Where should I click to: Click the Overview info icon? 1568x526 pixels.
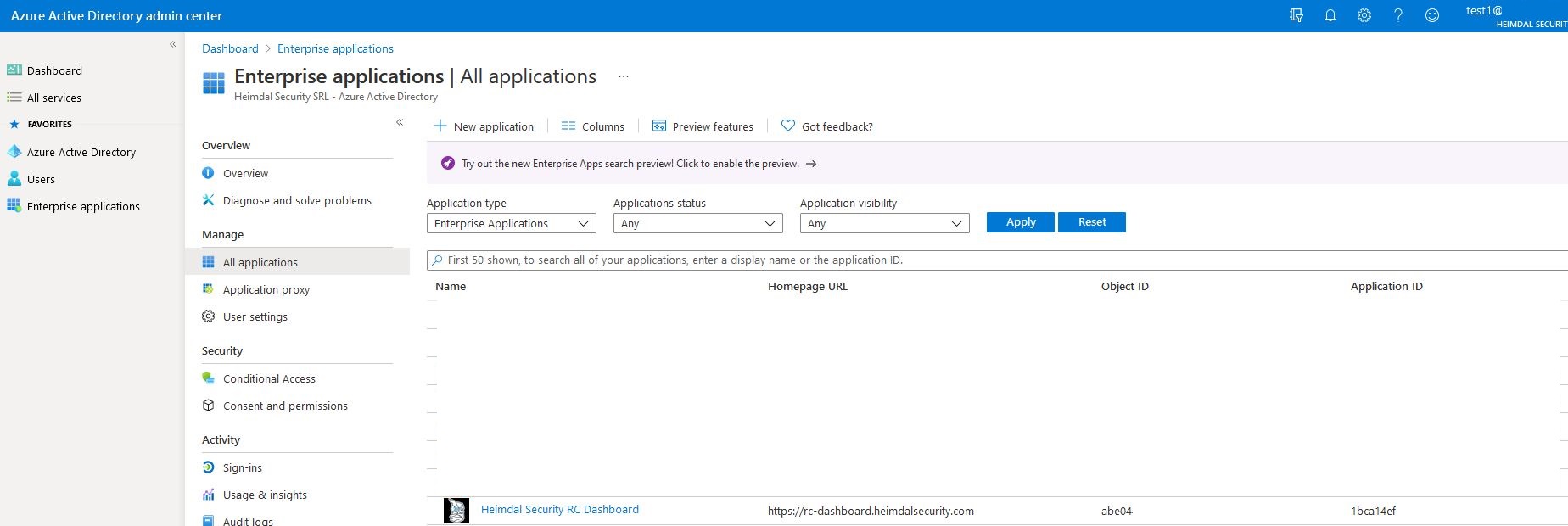[x=209, y=173]
